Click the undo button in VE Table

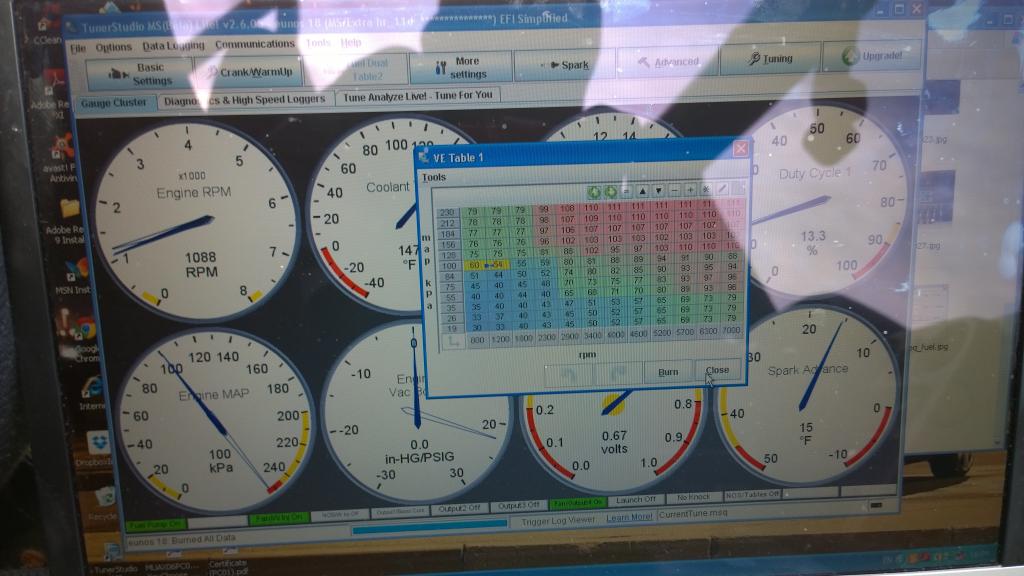click(568, 375)
